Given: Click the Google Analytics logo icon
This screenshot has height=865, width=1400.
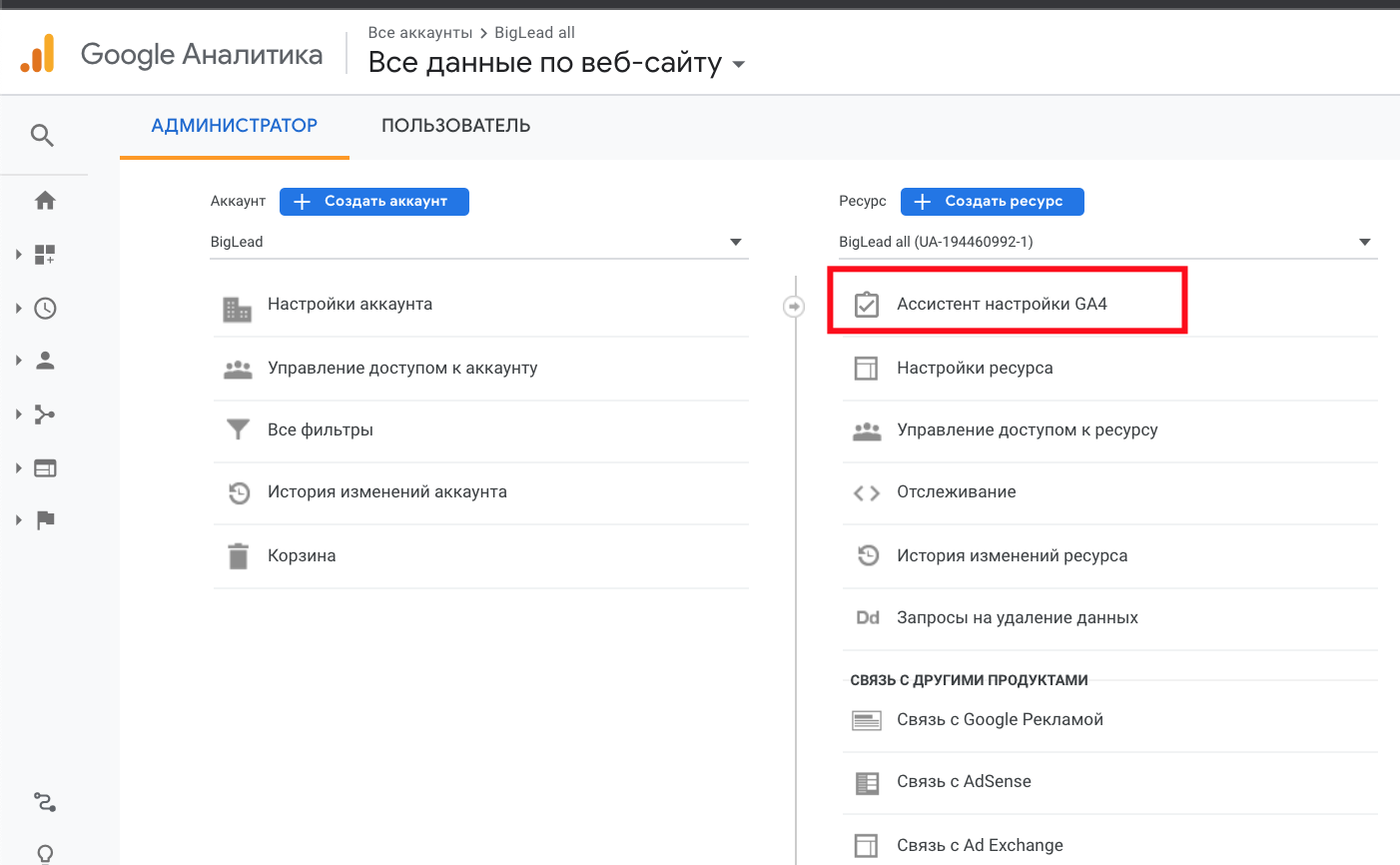Looking at the screenshot, I should click(x=37, y=54).
